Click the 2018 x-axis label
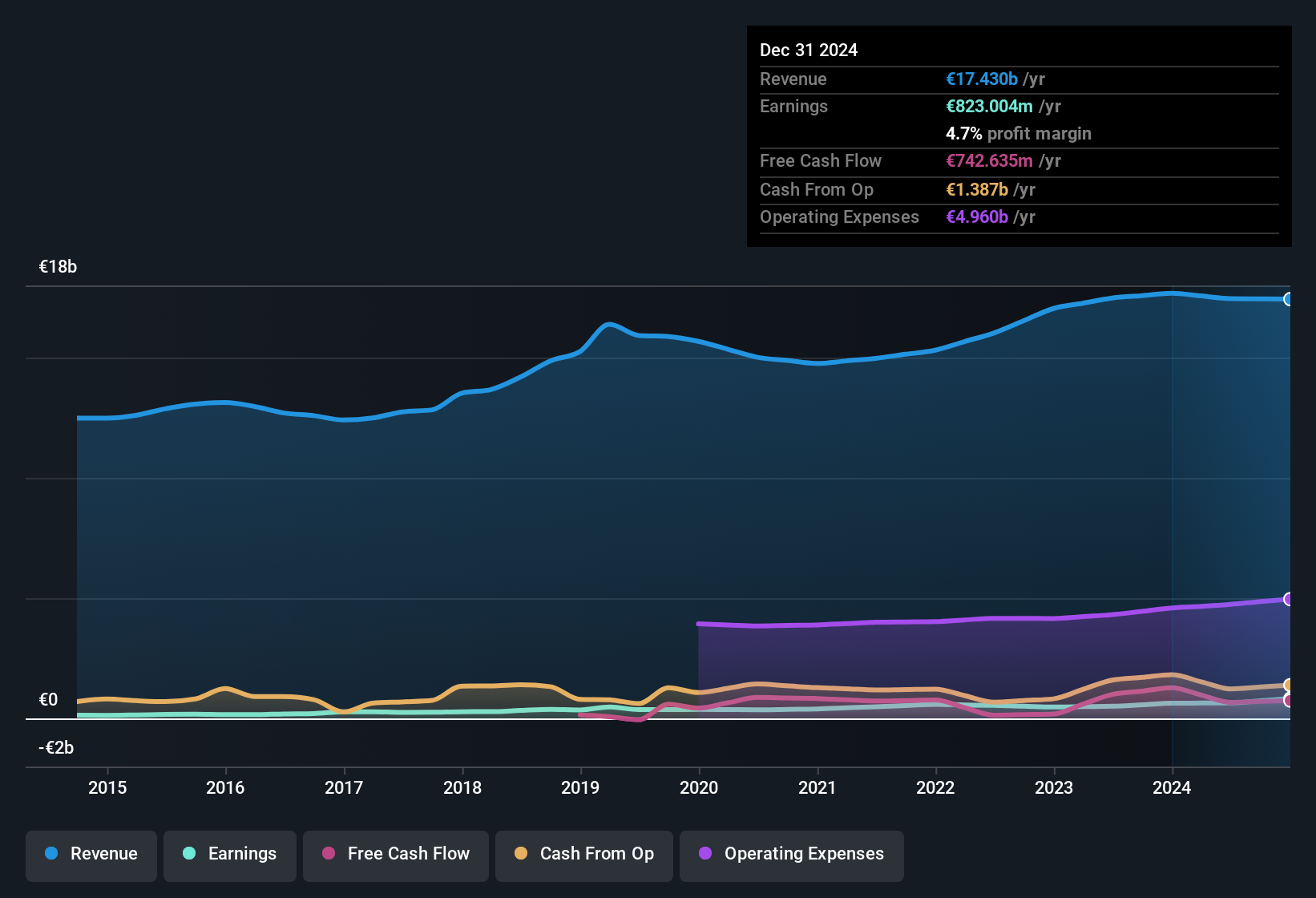Screen dimensions: 1316x898 point(462,787)
